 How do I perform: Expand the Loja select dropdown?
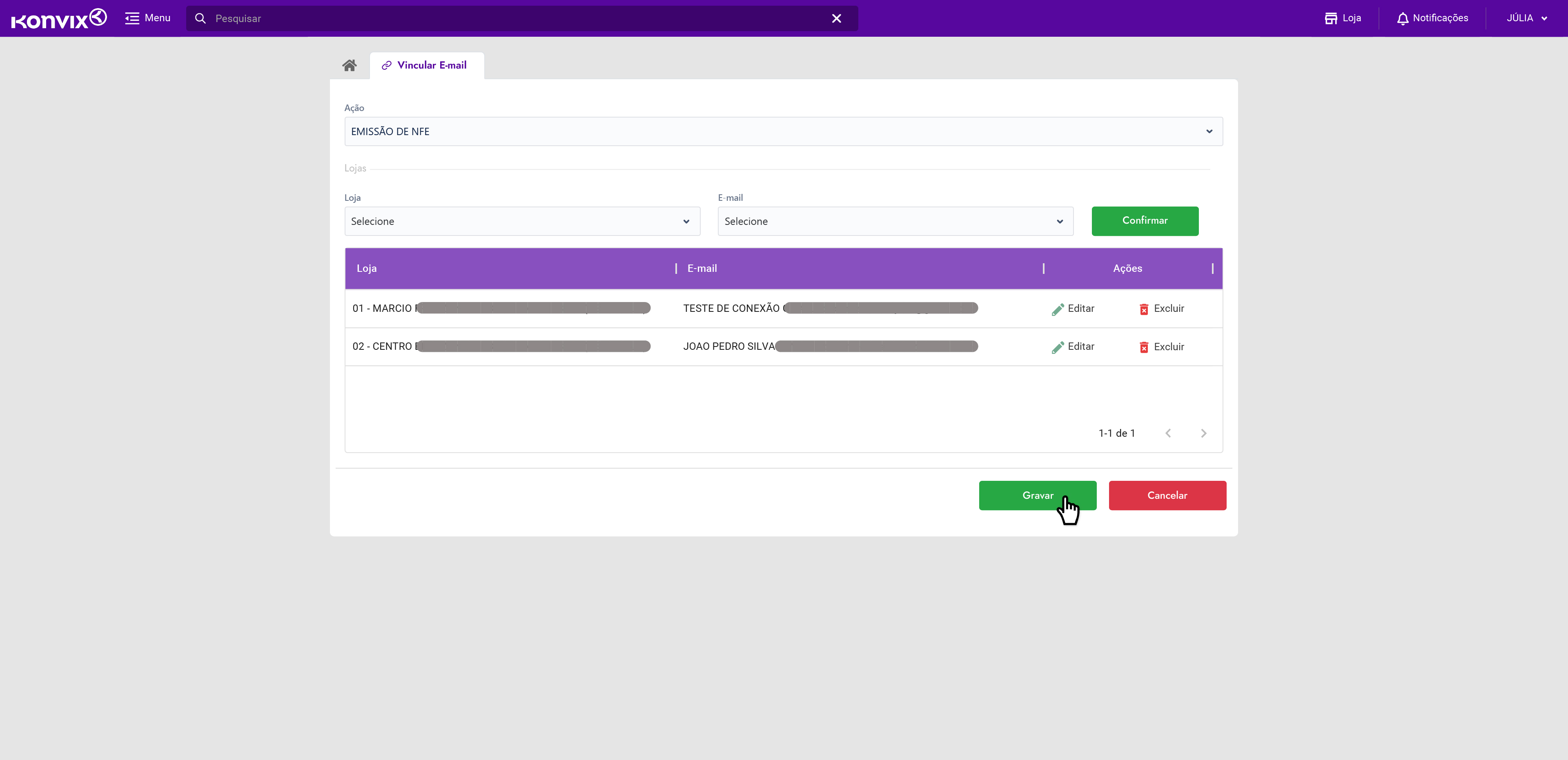(x=522, y=222)
